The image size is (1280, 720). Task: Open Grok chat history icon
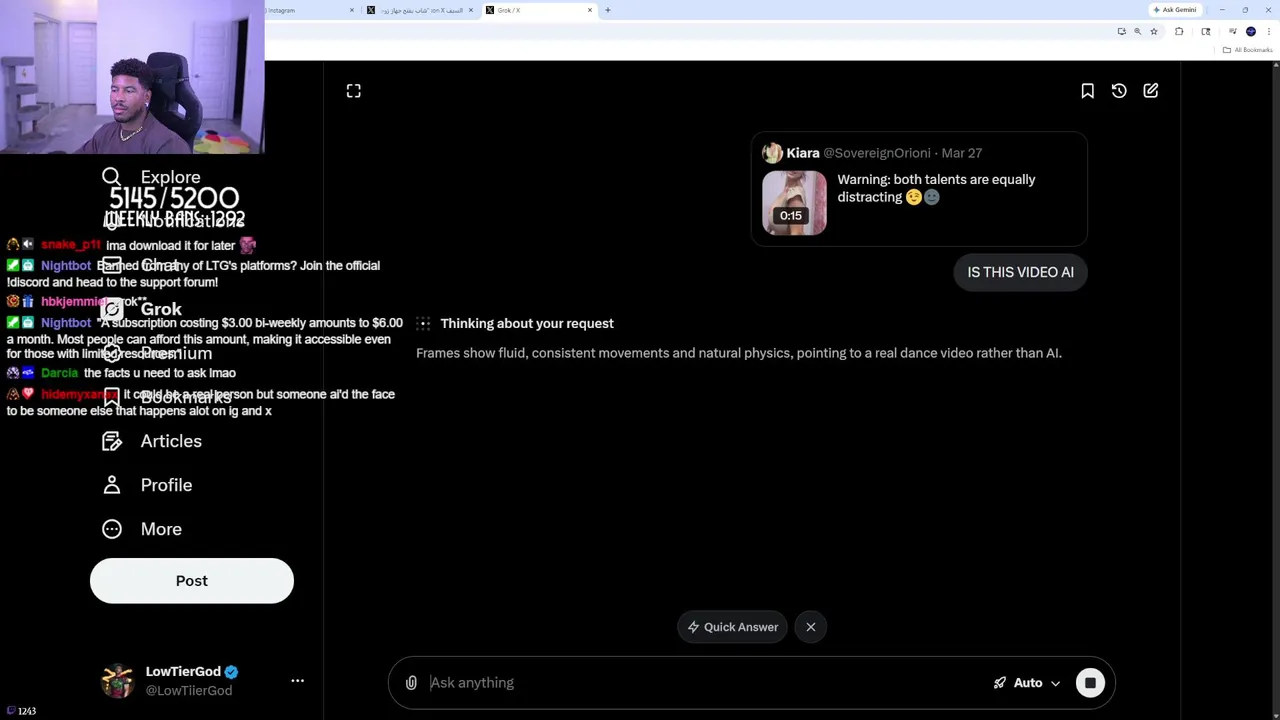pyautogui.click(x=1119, y=91)
